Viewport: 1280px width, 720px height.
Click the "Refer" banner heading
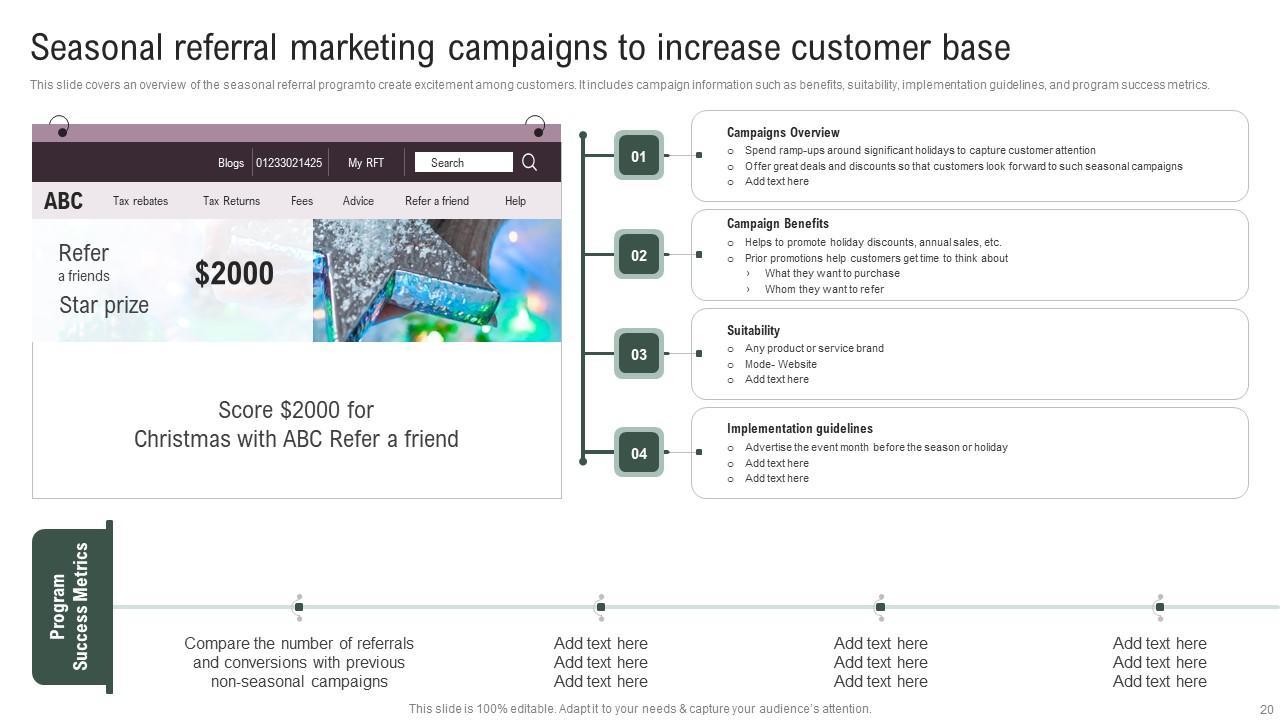pyautogui.click(x=84, y=253)
